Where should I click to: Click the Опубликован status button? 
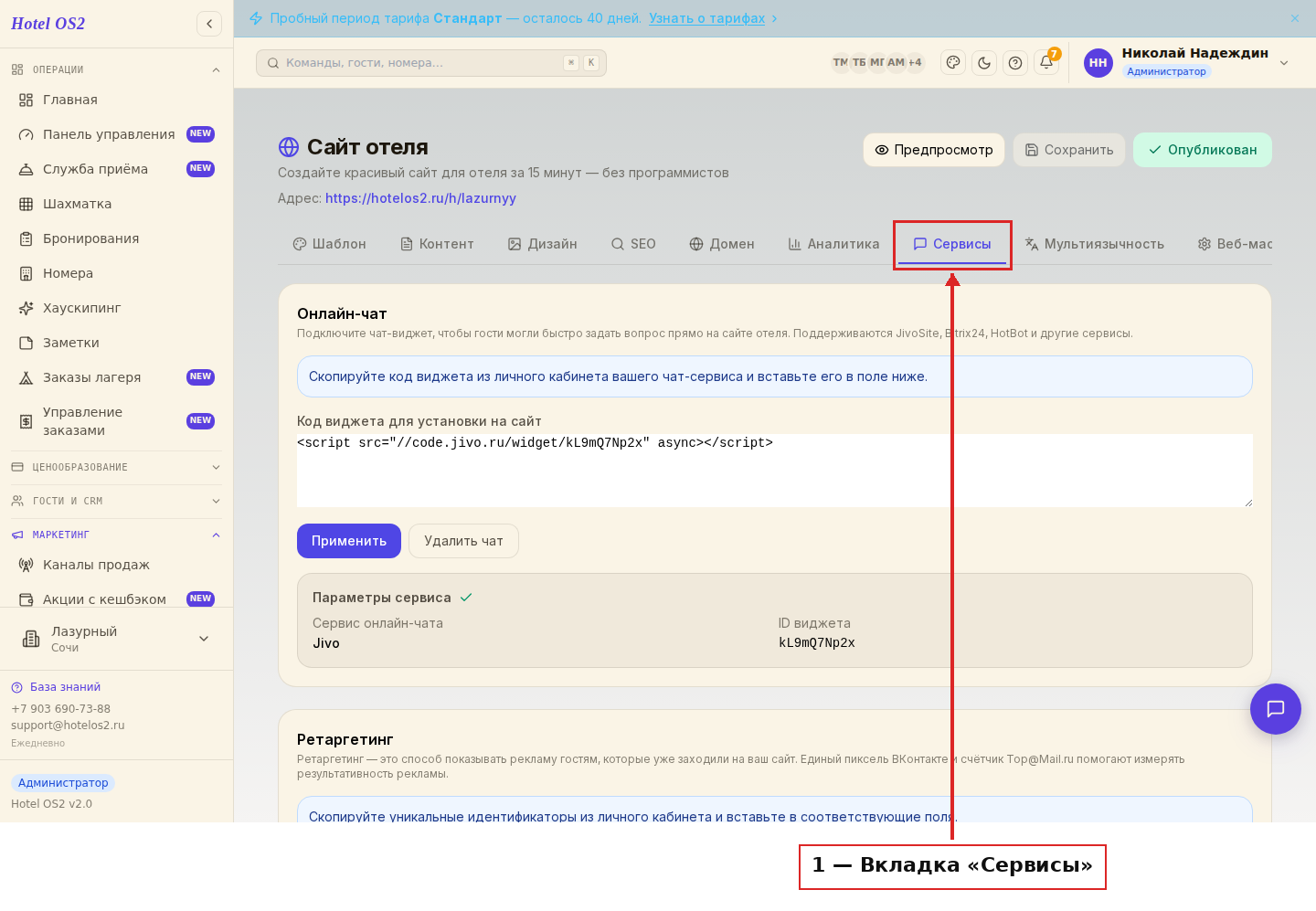click(1203, 150)
